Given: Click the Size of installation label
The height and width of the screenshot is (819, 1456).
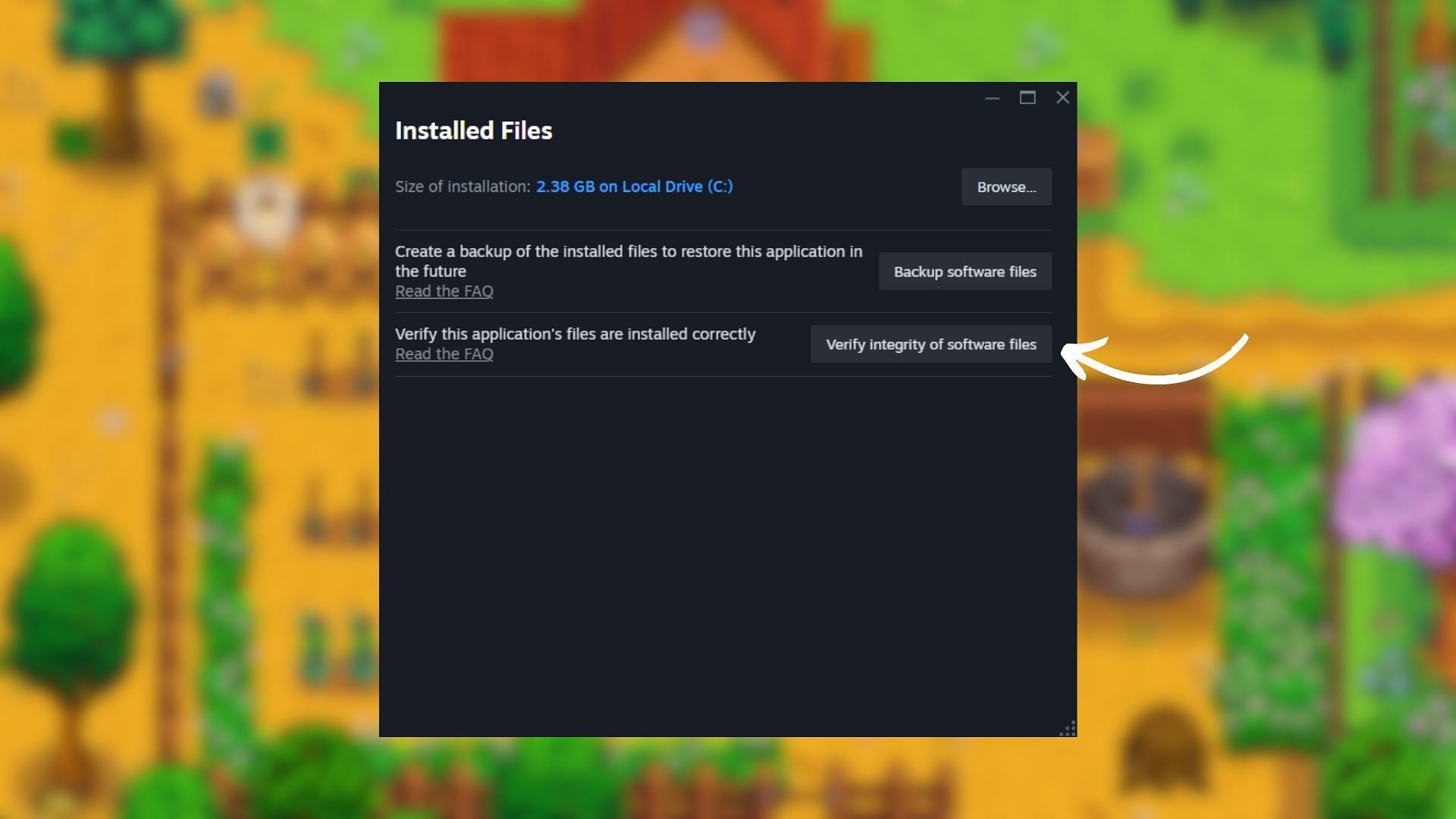Looking at the screenshot, I should [x=463, y=187].
